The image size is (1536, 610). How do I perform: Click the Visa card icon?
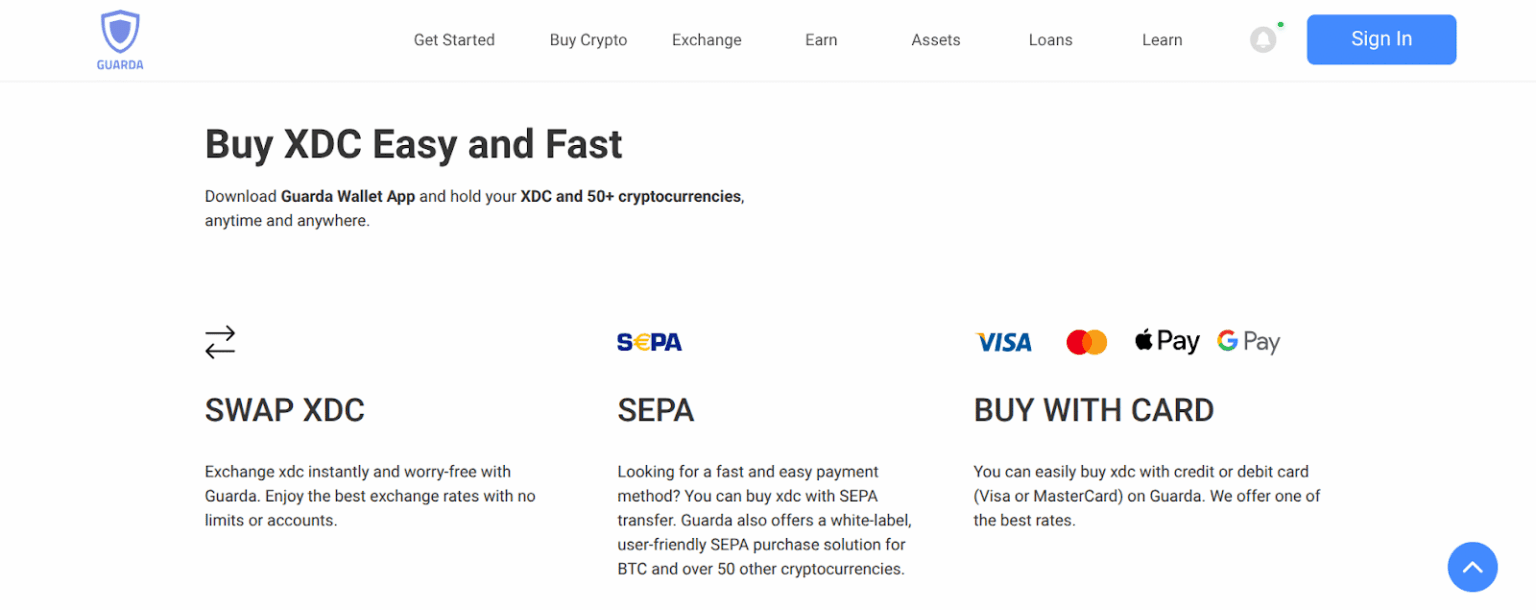pyautogui.click(x=1003, y=341)
